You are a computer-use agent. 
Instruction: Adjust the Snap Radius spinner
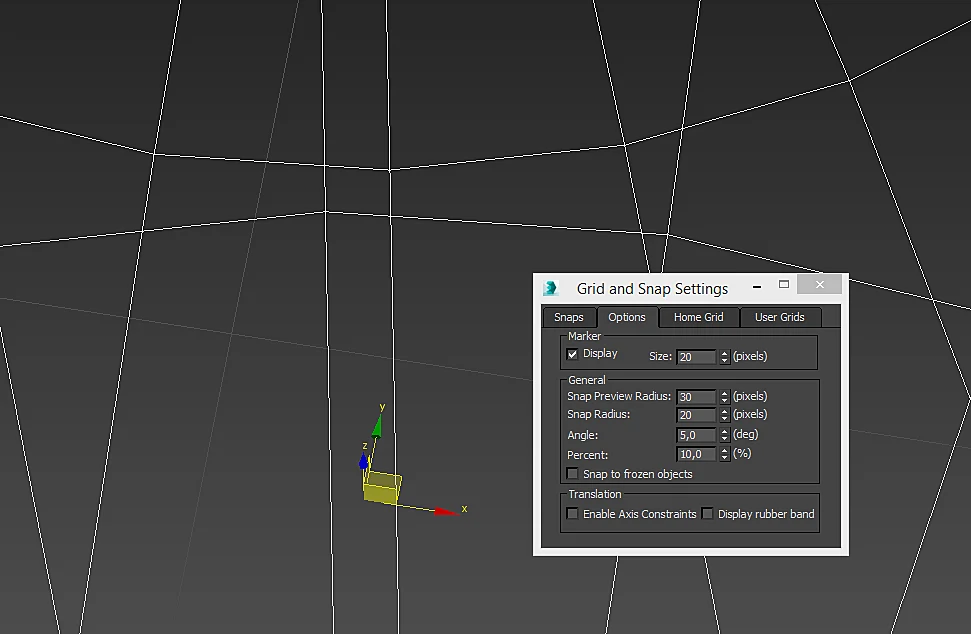[x=724, y=415]
